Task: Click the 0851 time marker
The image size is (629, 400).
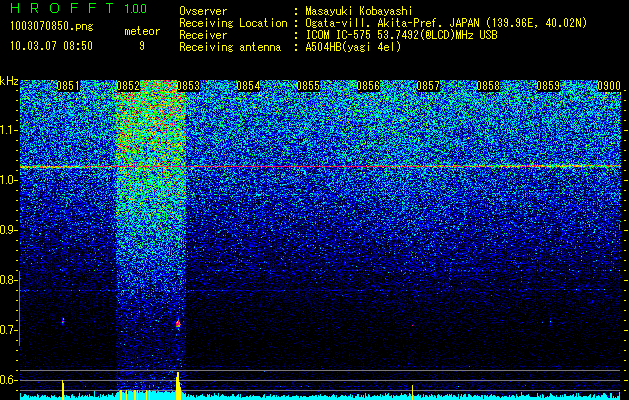Action: point(68,86)
